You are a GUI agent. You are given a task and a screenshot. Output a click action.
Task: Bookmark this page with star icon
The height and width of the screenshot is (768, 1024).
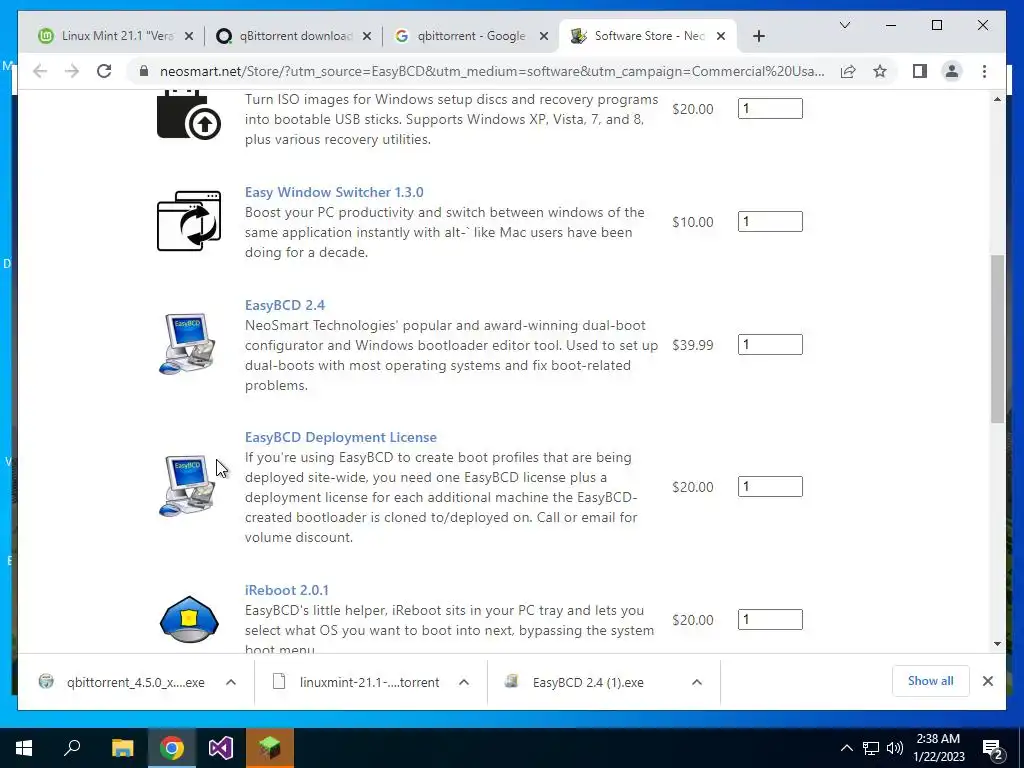point(880,71)
